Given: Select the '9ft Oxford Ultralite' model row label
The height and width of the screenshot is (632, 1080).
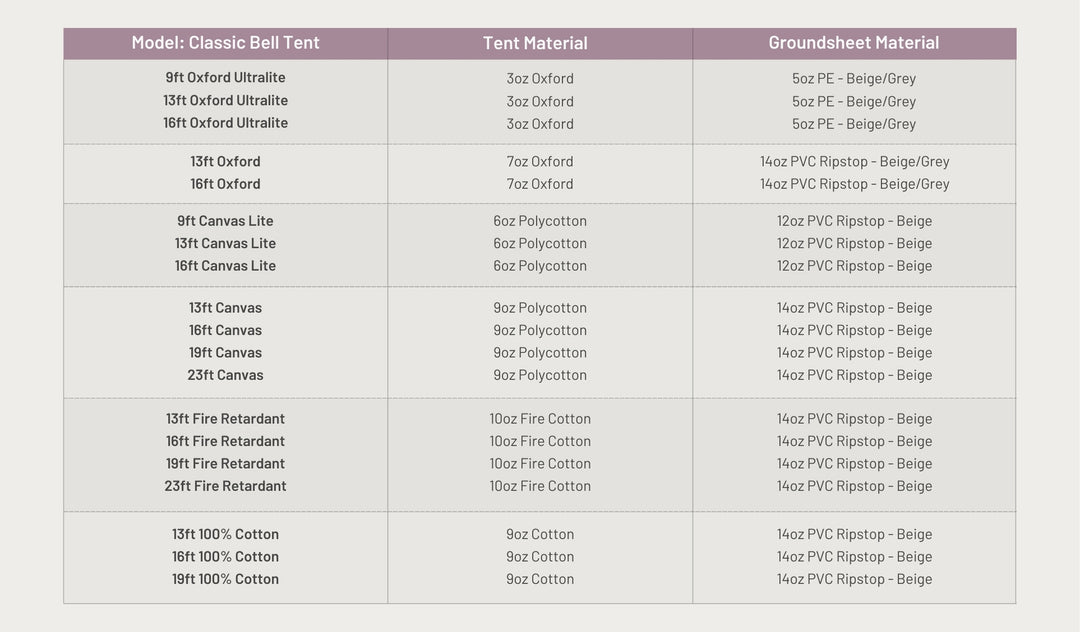Looking at the screenshot, I should point(225,78).
